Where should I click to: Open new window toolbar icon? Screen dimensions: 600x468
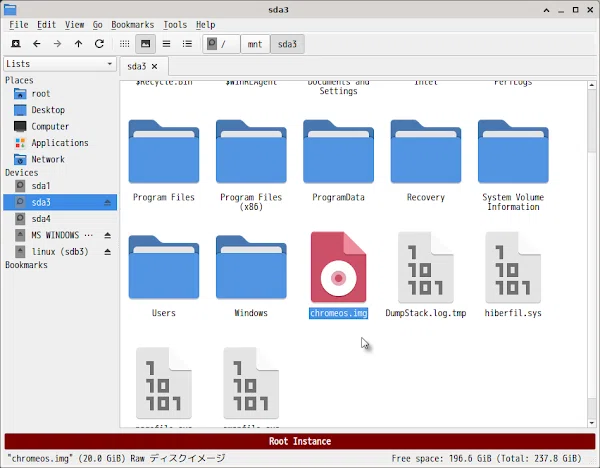(16, 44)
